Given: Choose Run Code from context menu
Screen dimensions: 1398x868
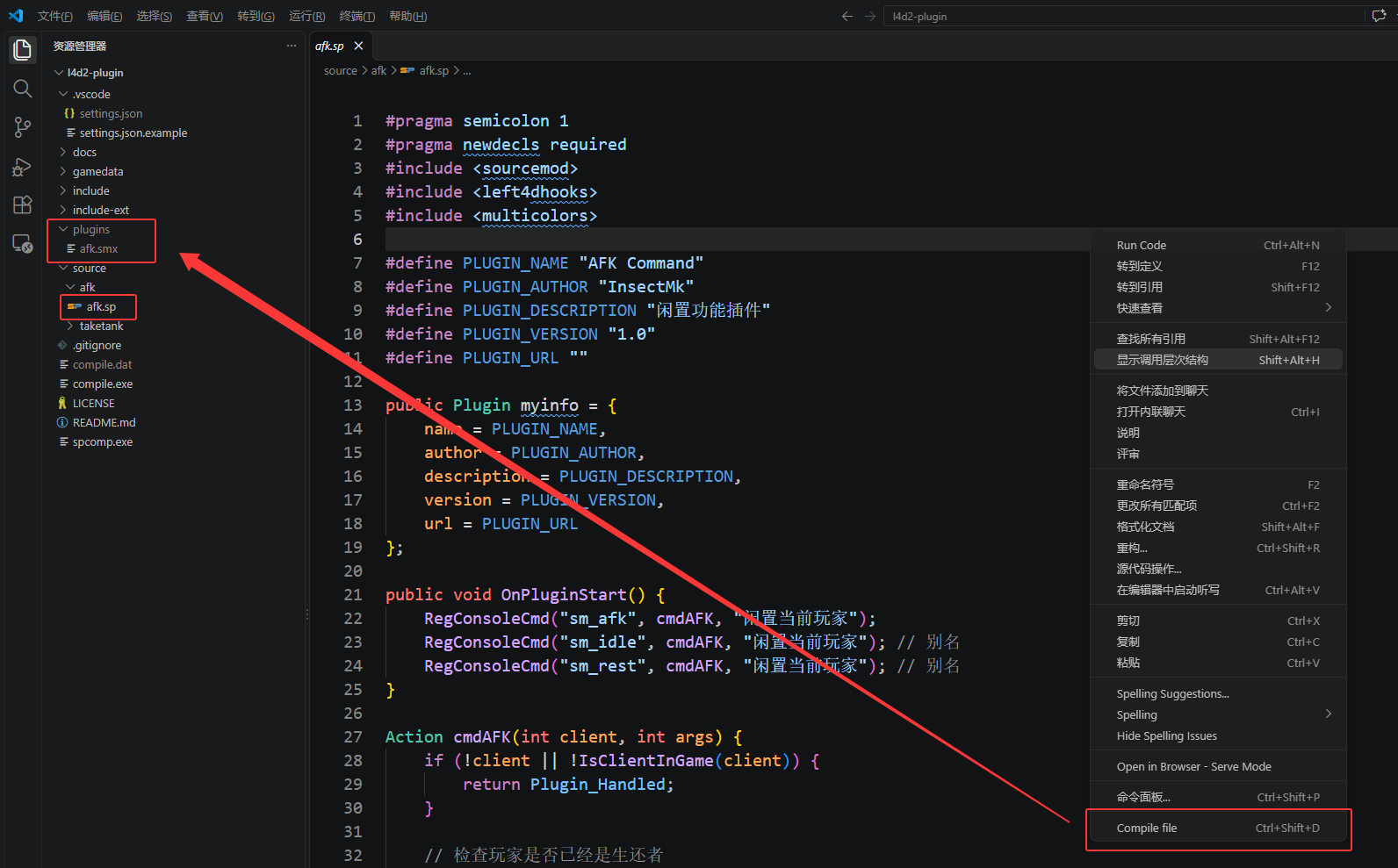Looking at the screenshot, I should (1218, 245).
